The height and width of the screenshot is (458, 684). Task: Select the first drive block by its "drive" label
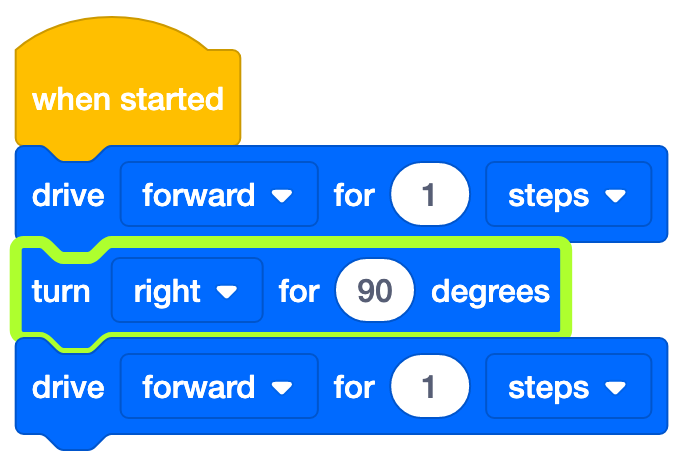point(68,195)
